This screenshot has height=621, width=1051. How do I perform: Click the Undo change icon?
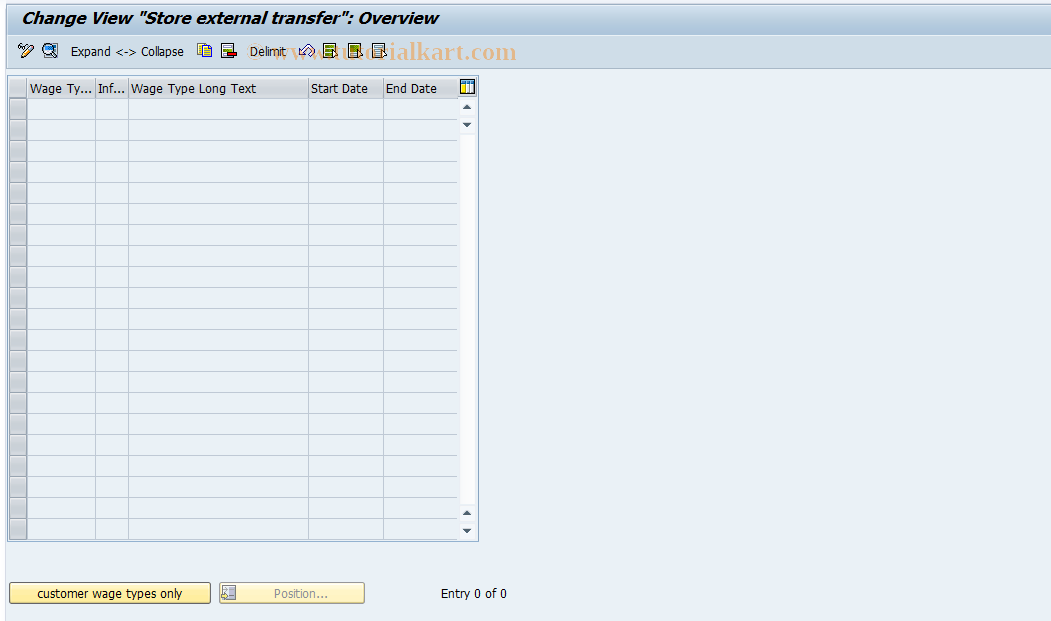coord(306,51)
